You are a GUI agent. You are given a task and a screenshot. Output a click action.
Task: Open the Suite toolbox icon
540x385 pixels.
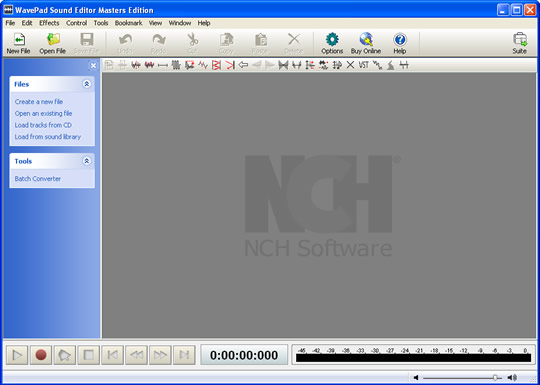[x=520, y=39]
